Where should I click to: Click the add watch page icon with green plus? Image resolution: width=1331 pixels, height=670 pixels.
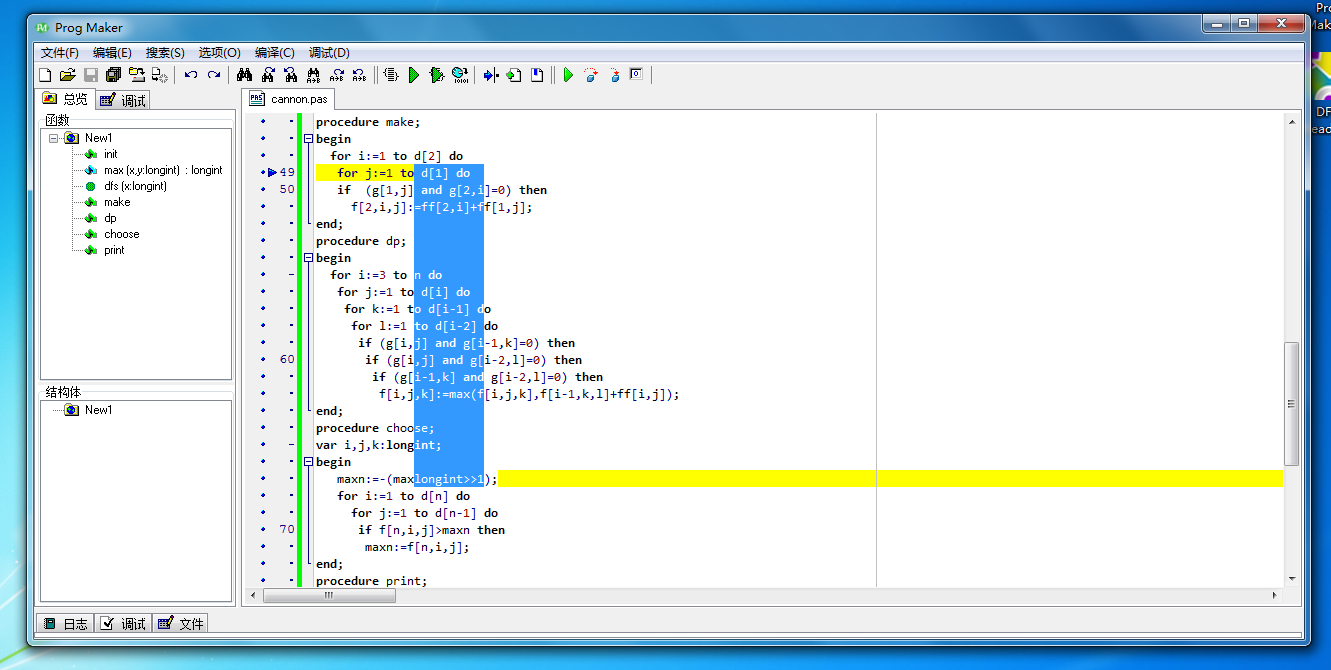(514, 75)
